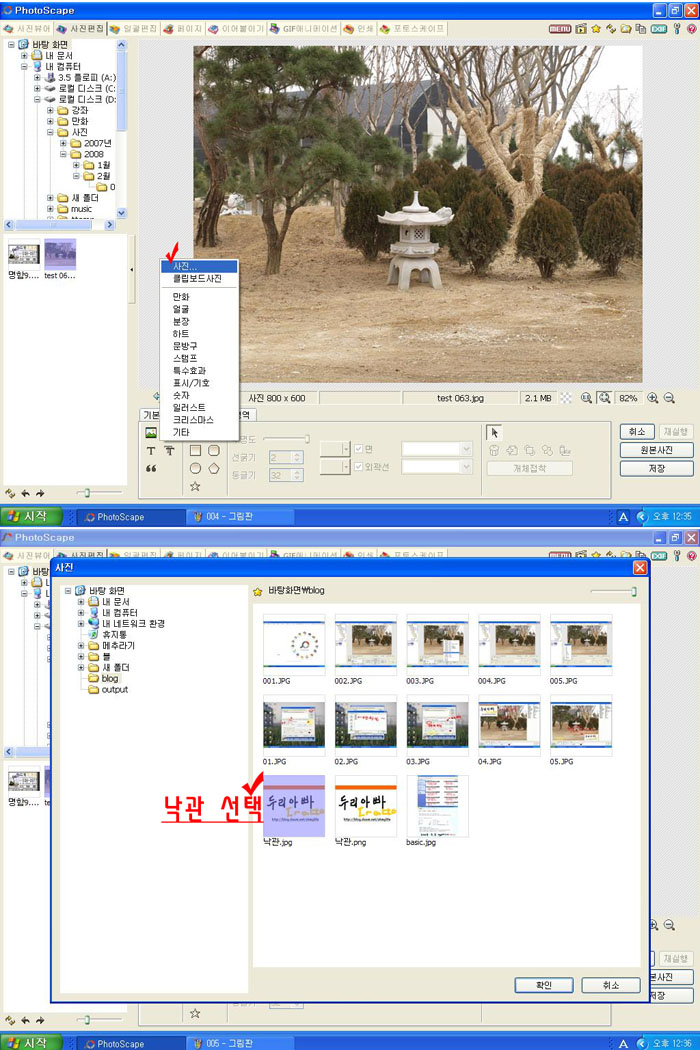Click the down arrow of the upper folder tree's scrollbar
Screen dimensions: 700x1050
[121, 212]
